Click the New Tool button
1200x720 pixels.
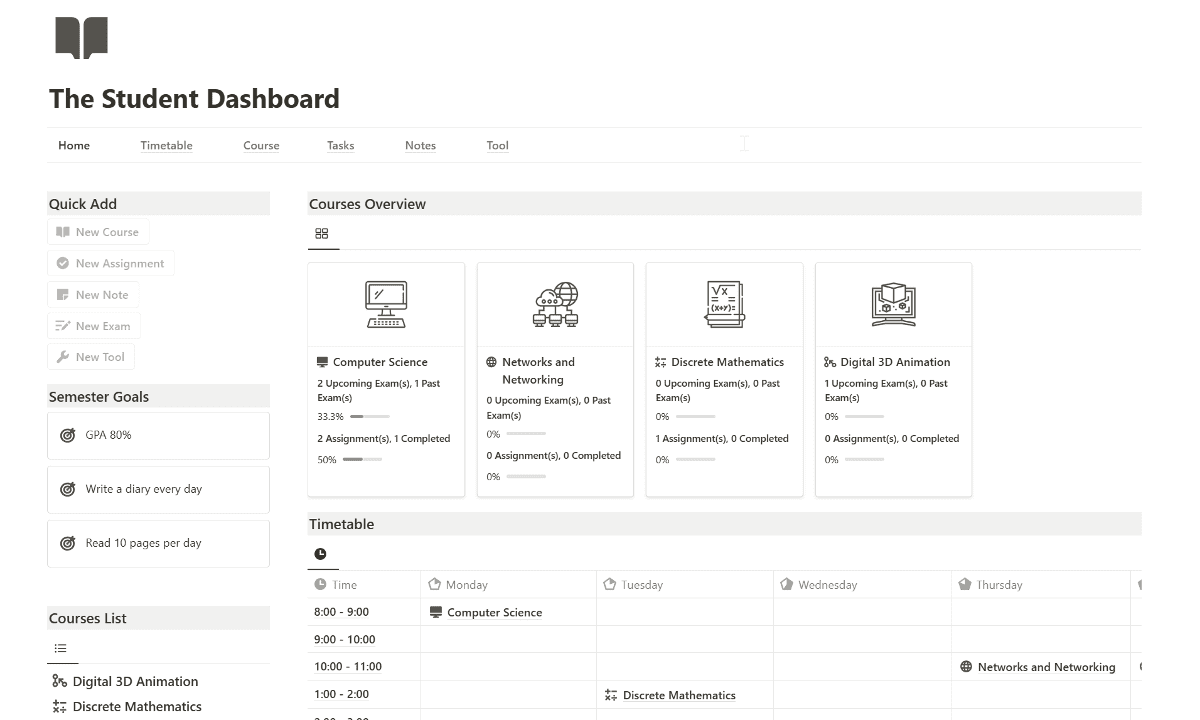point(91,357)
